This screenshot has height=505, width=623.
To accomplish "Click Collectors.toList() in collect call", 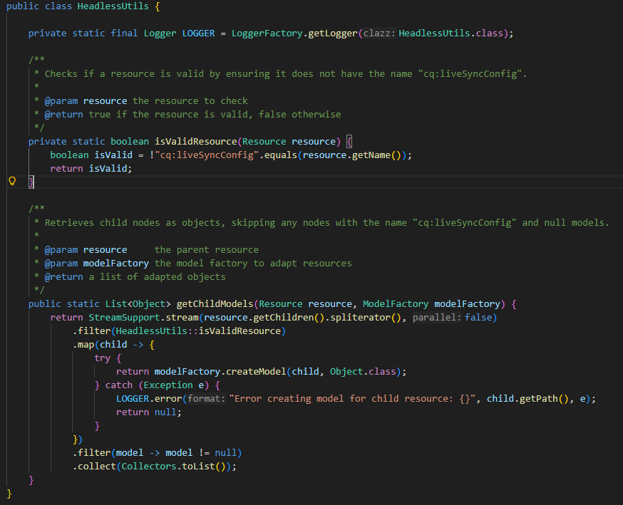I will (173, 466).
